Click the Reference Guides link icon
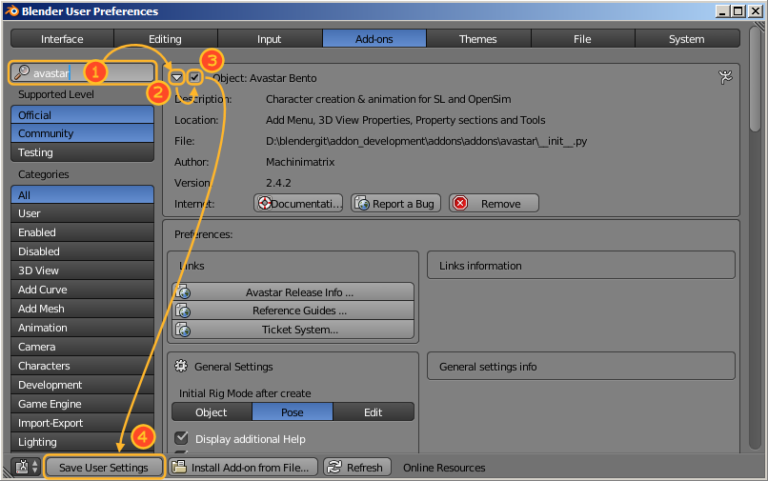 click(x=183, y=311)
